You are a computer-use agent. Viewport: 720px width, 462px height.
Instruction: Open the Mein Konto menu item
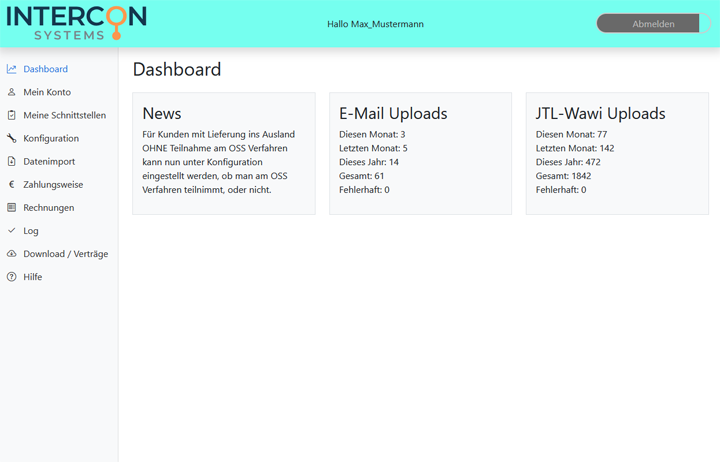pos(47,92)
